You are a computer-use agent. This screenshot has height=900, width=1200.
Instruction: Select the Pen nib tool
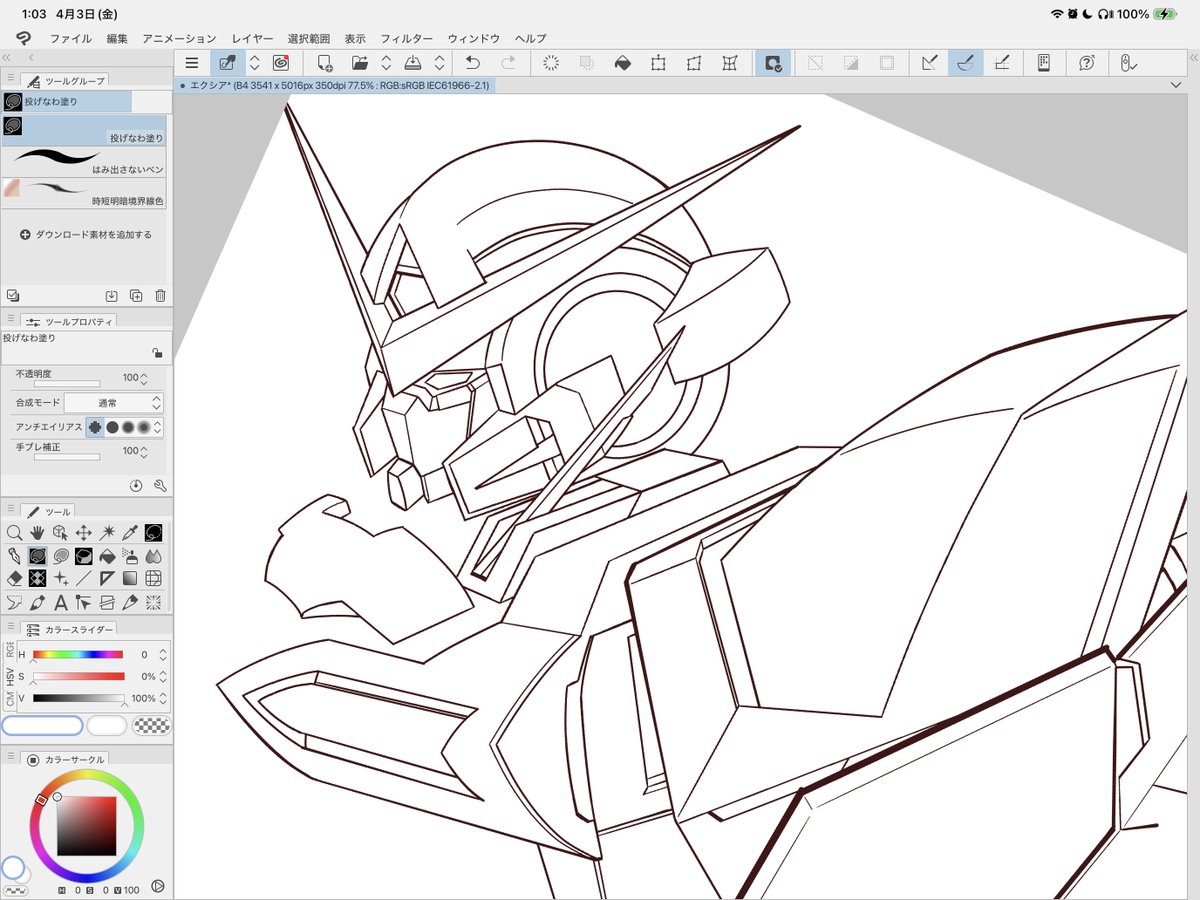(x=14, y=556)
